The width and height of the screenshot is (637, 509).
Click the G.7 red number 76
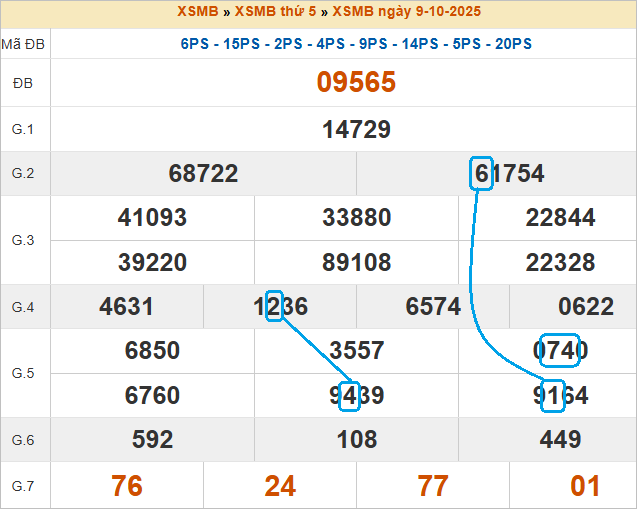pyautogui.click(x=127, y=486)
